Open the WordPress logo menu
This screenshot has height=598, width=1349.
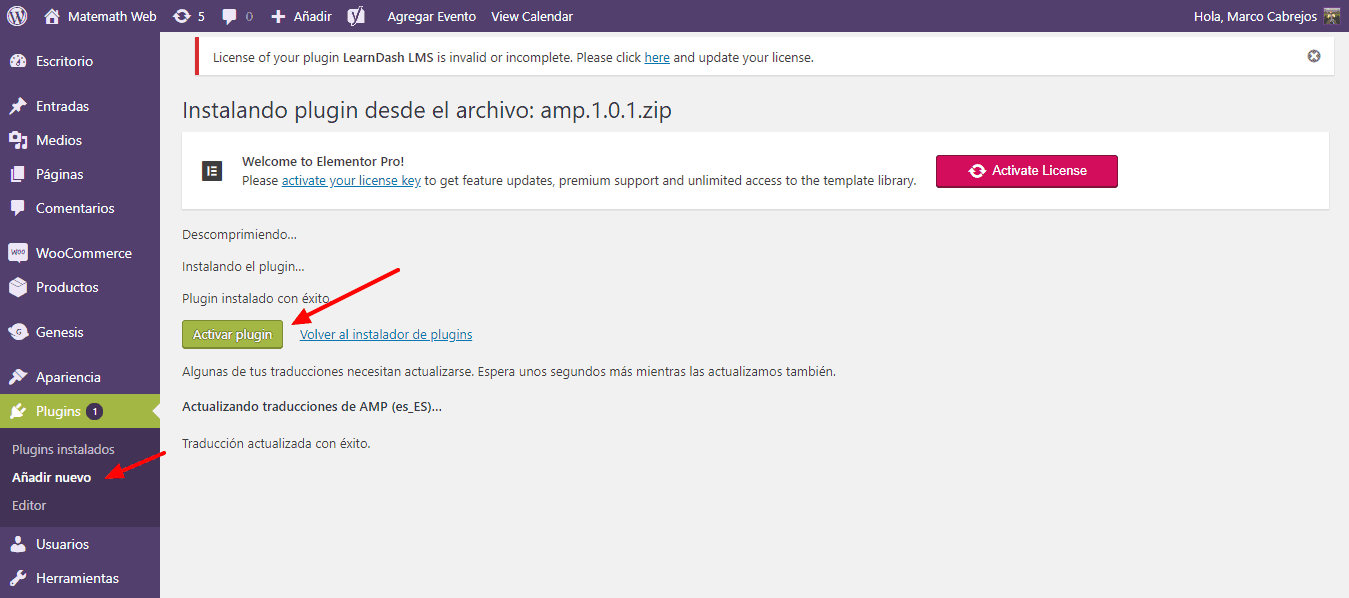17,16
